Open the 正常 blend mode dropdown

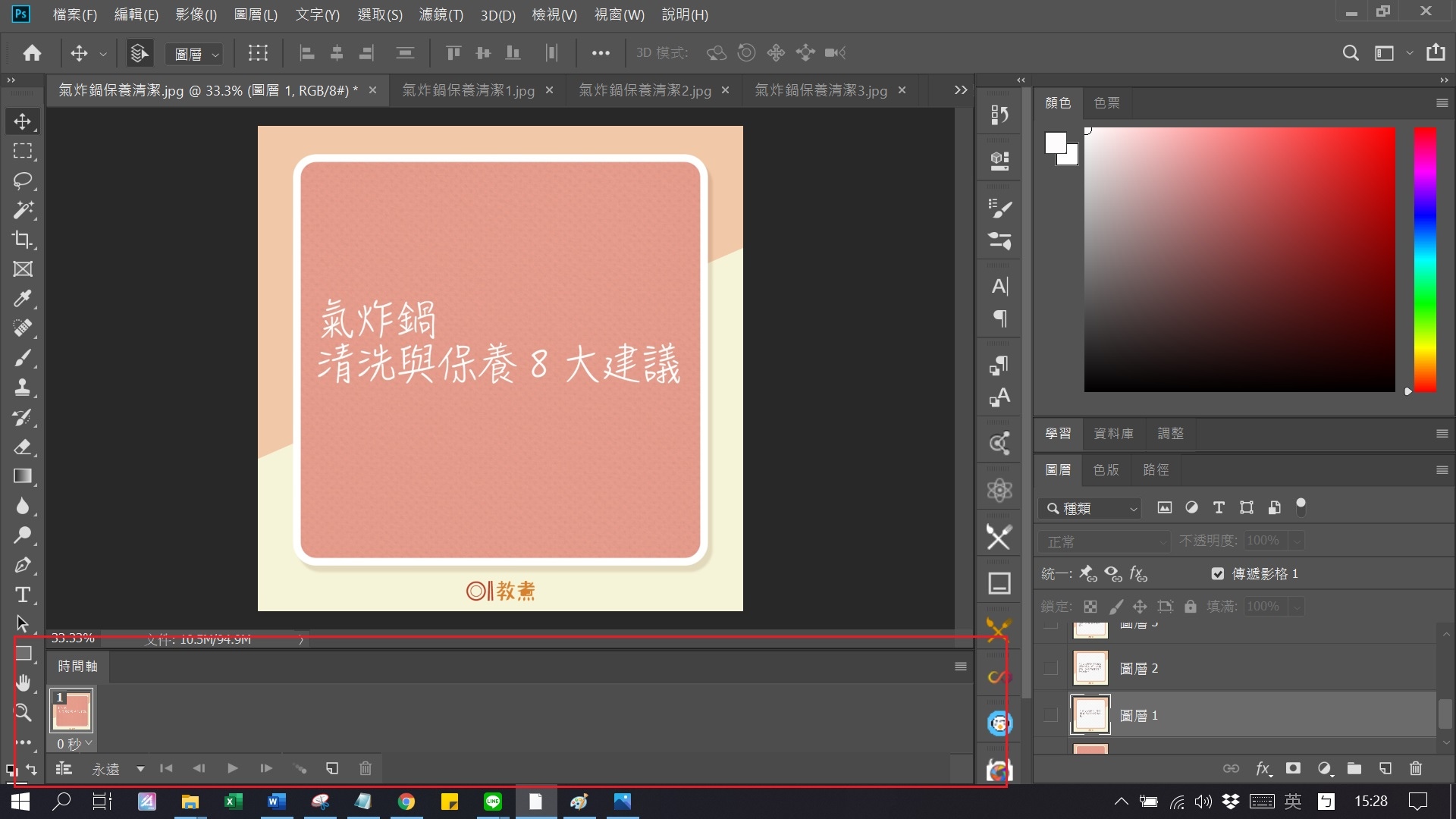click(1103, 541)
